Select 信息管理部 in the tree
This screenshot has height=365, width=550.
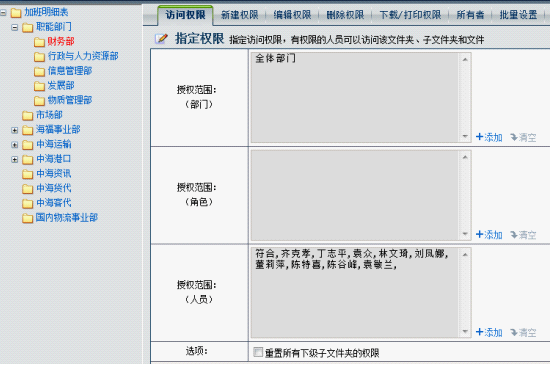click(x=70, y=71)
